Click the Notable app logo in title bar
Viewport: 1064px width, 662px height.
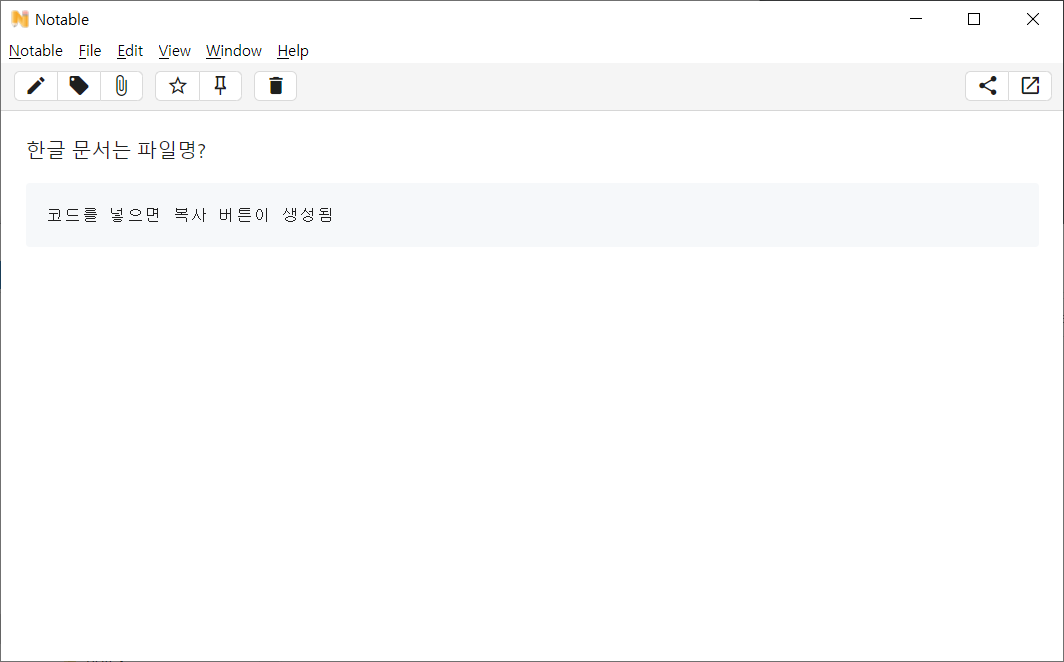20,19
